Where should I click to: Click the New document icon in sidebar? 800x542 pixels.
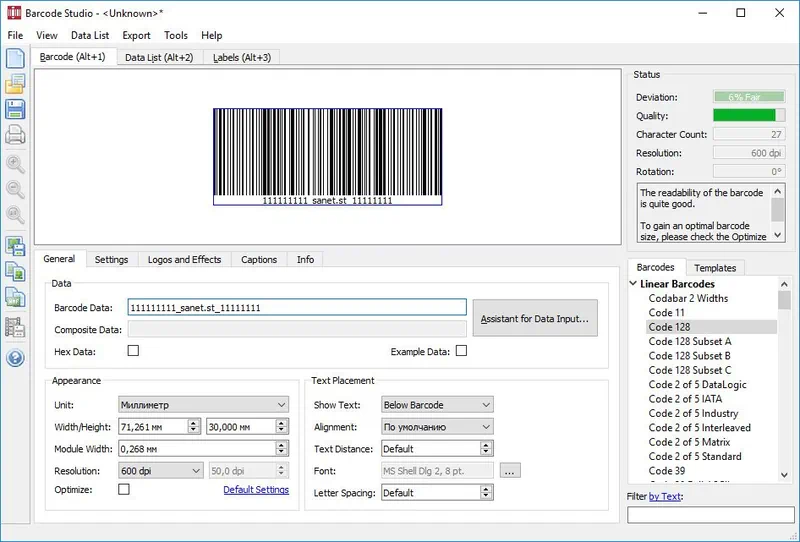(x=15, y=58)
